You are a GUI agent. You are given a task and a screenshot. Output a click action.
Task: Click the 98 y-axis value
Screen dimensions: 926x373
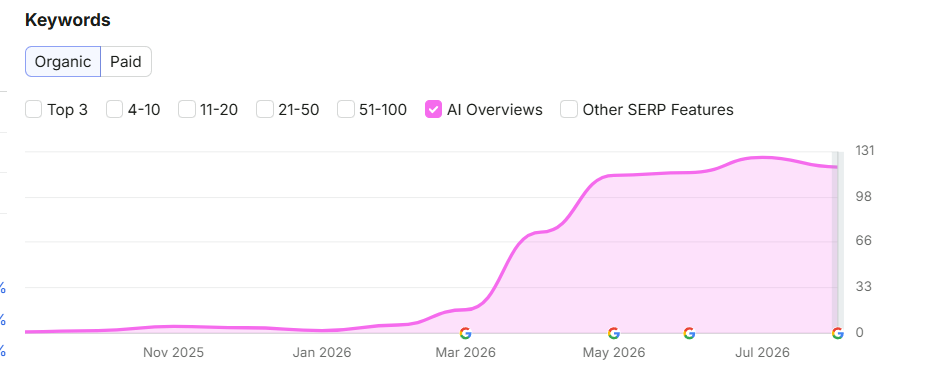[x=863, y=197]
